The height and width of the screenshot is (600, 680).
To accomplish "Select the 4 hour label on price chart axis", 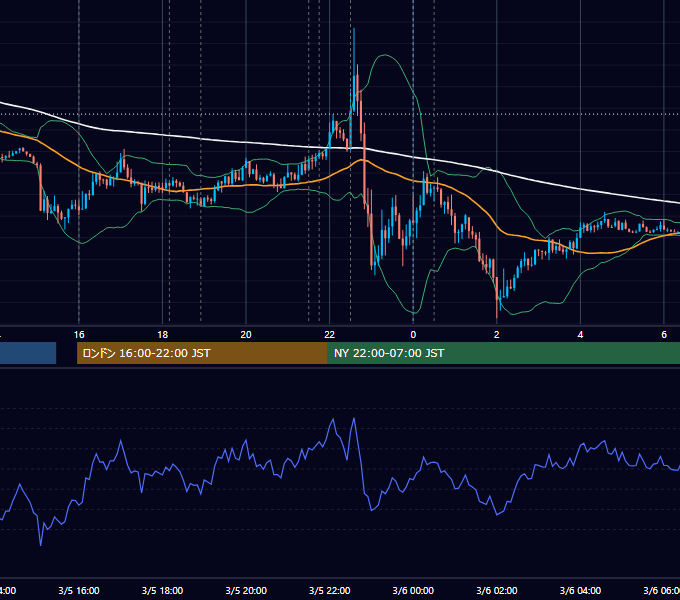I will (x=580, y=335).
